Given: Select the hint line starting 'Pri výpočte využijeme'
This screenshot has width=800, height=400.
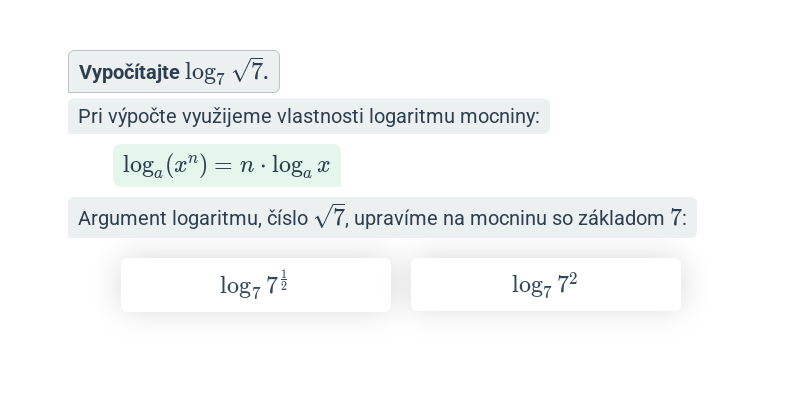Looking at the screenshot, I should [309, 116].
